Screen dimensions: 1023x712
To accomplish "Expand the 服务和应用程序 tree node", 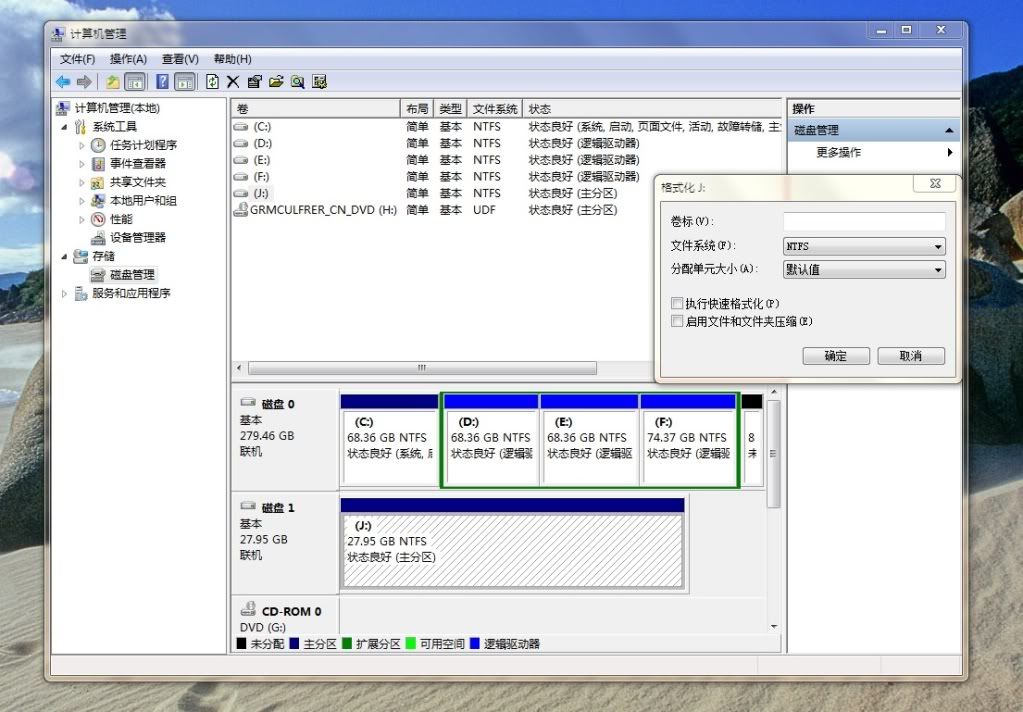I will click(66, 294).
